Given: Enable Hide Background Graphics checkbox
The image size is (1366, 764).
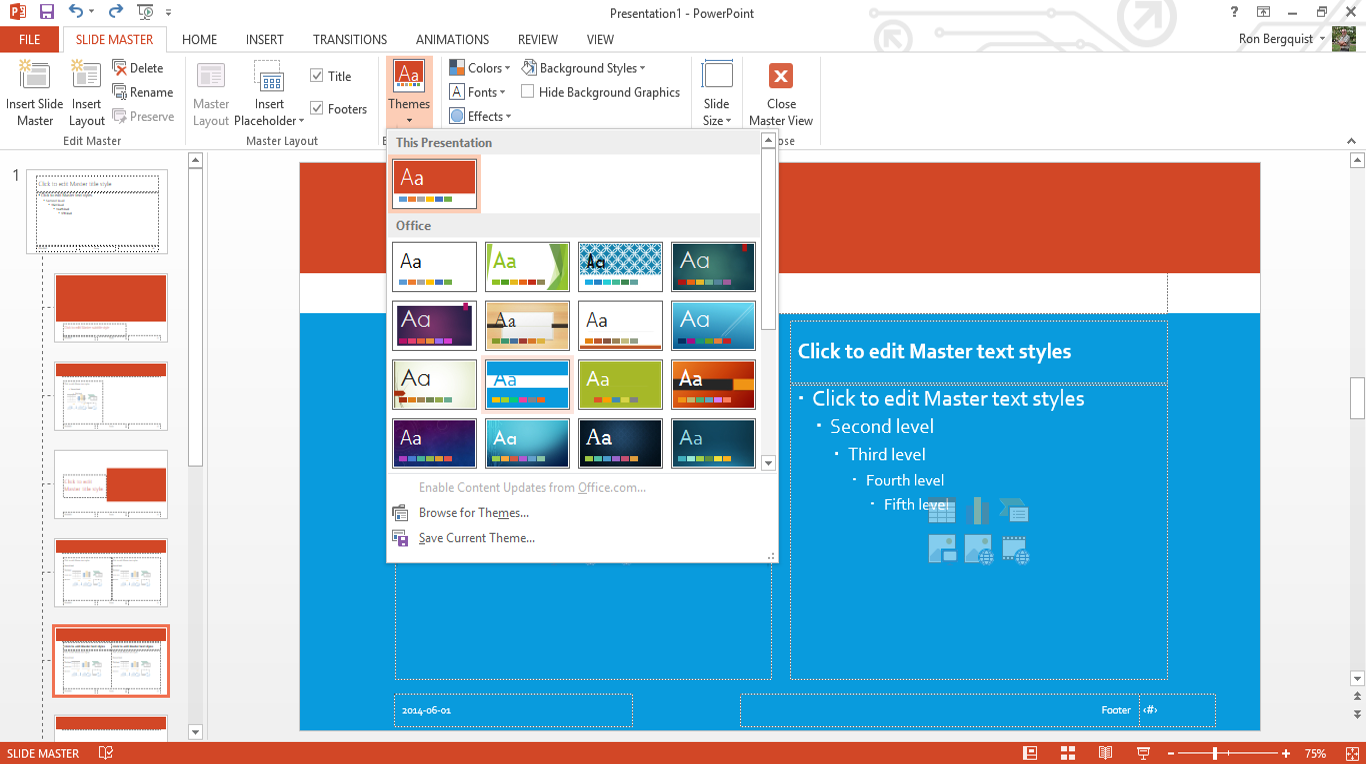Looking at the screenshot, I should coord(528,92).
